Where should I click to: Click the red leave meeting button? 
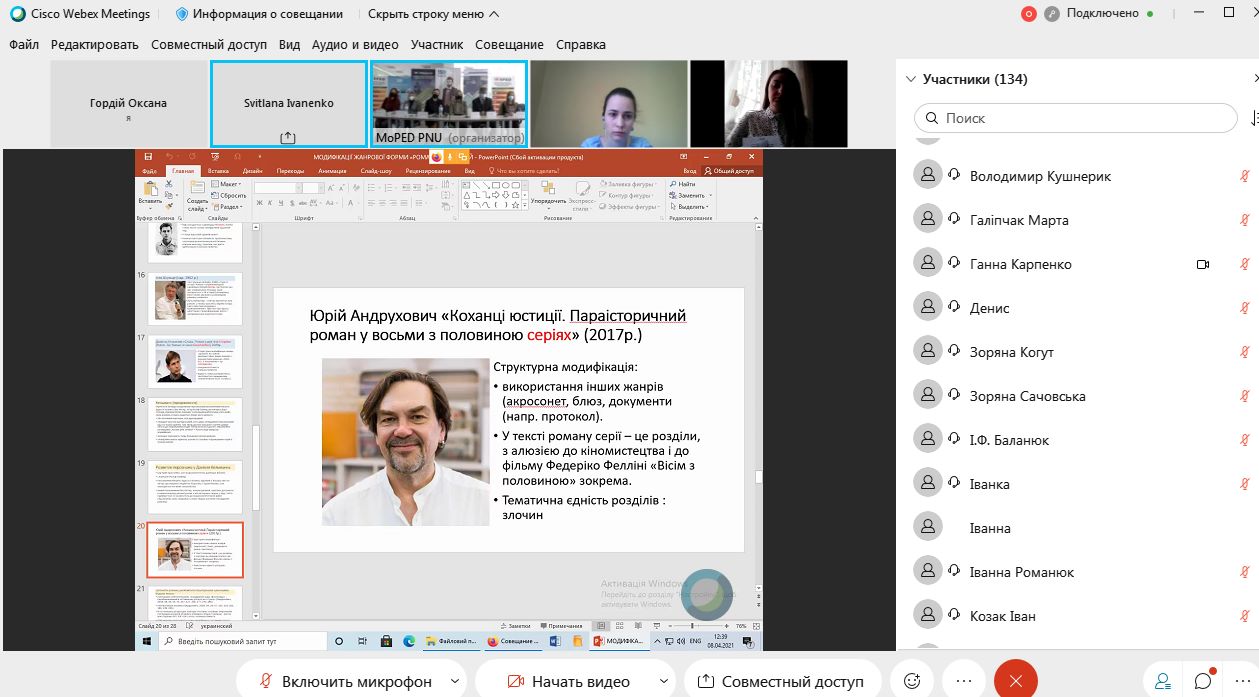click(1016, 681)
